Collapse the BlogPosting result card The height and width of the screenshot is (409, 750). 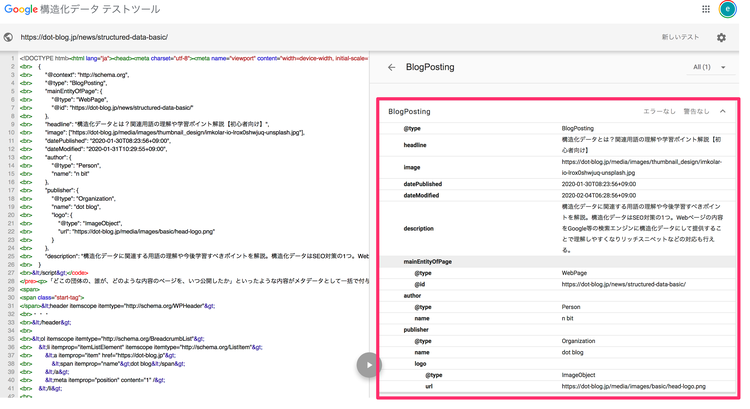coord(723,111)
